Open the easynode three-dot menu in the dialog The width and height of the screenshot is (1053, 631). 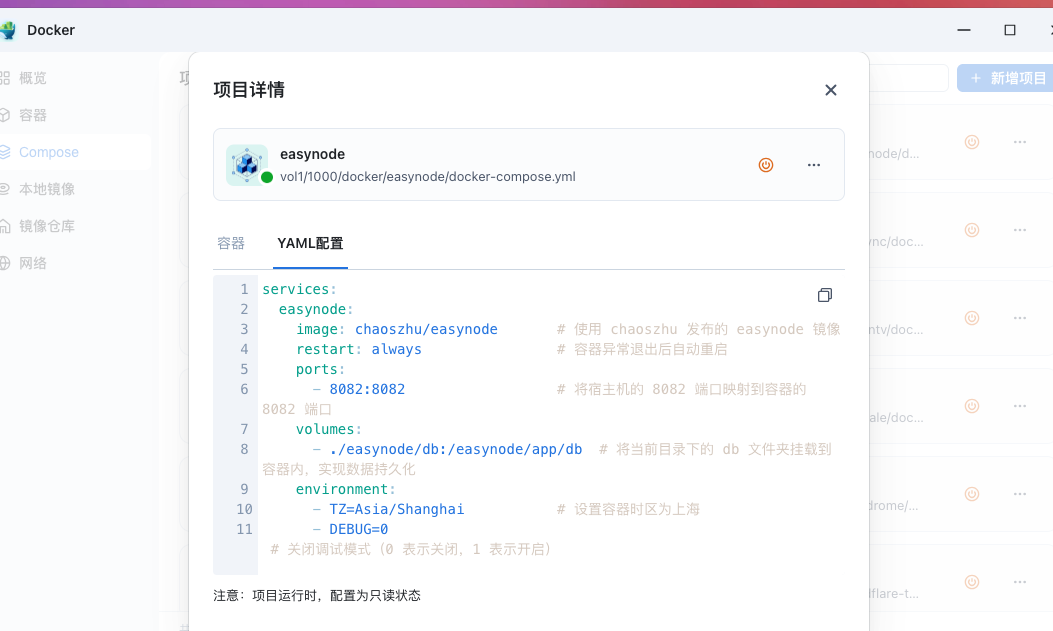[x=814, y=165]
